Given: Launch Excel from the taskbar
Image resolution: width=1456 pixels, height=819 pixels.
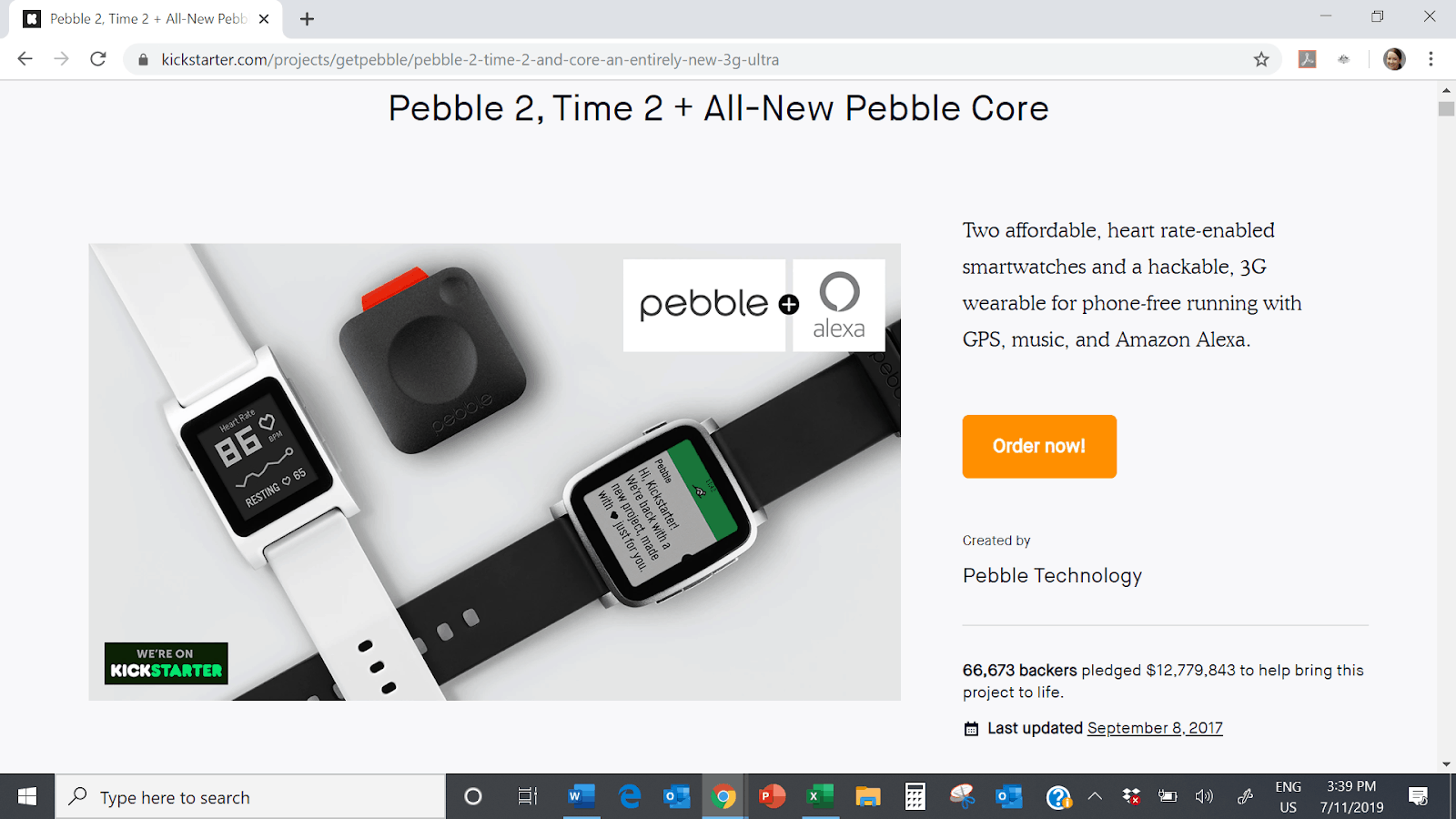Looking at the screenshot, I should 820,797.
